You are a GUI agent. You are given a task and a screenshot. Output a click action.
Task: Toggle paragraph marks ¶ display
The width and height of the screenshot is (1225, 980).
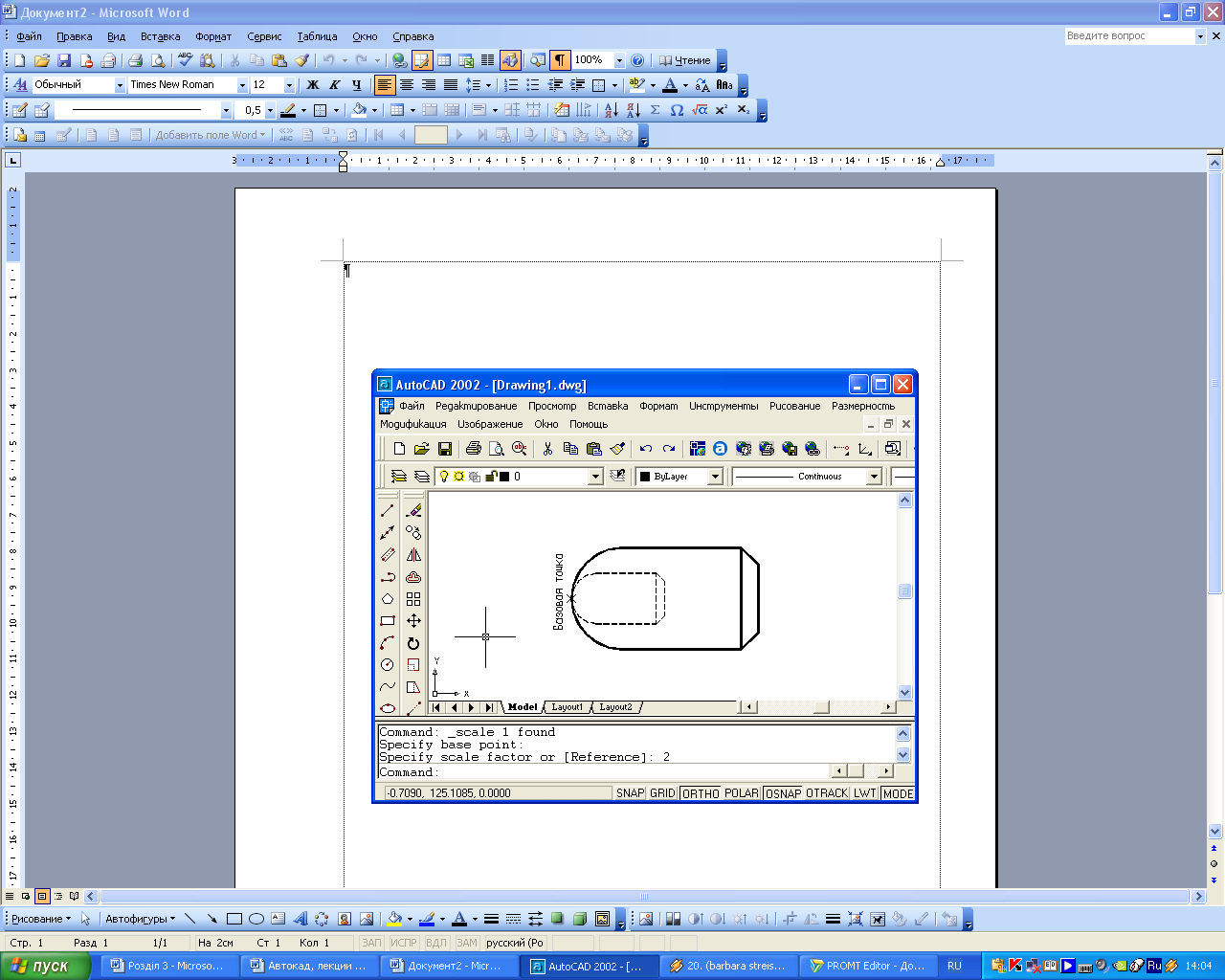tap(560, 60)
